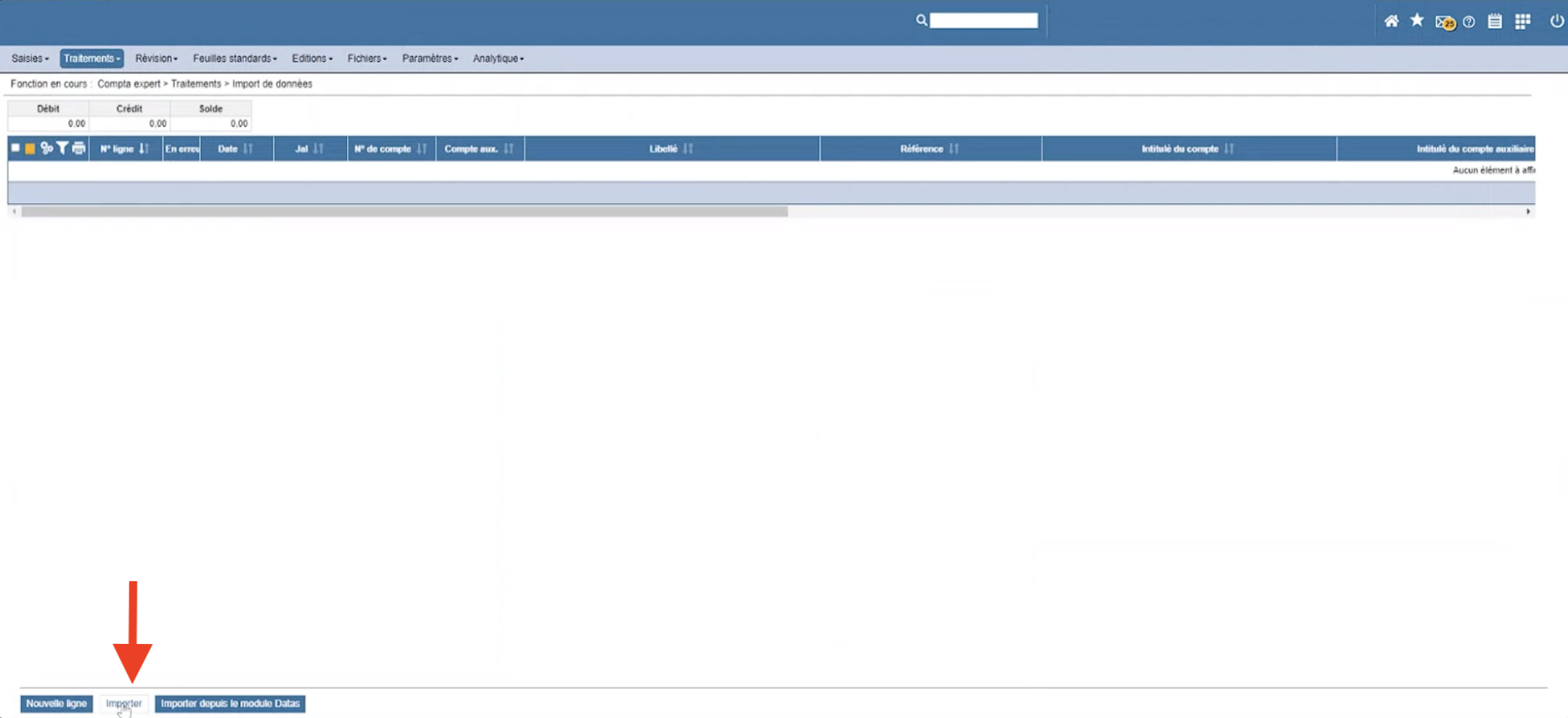The image size is (1568, 718).
Task: Sort by Date arrows
Action: 248,149
